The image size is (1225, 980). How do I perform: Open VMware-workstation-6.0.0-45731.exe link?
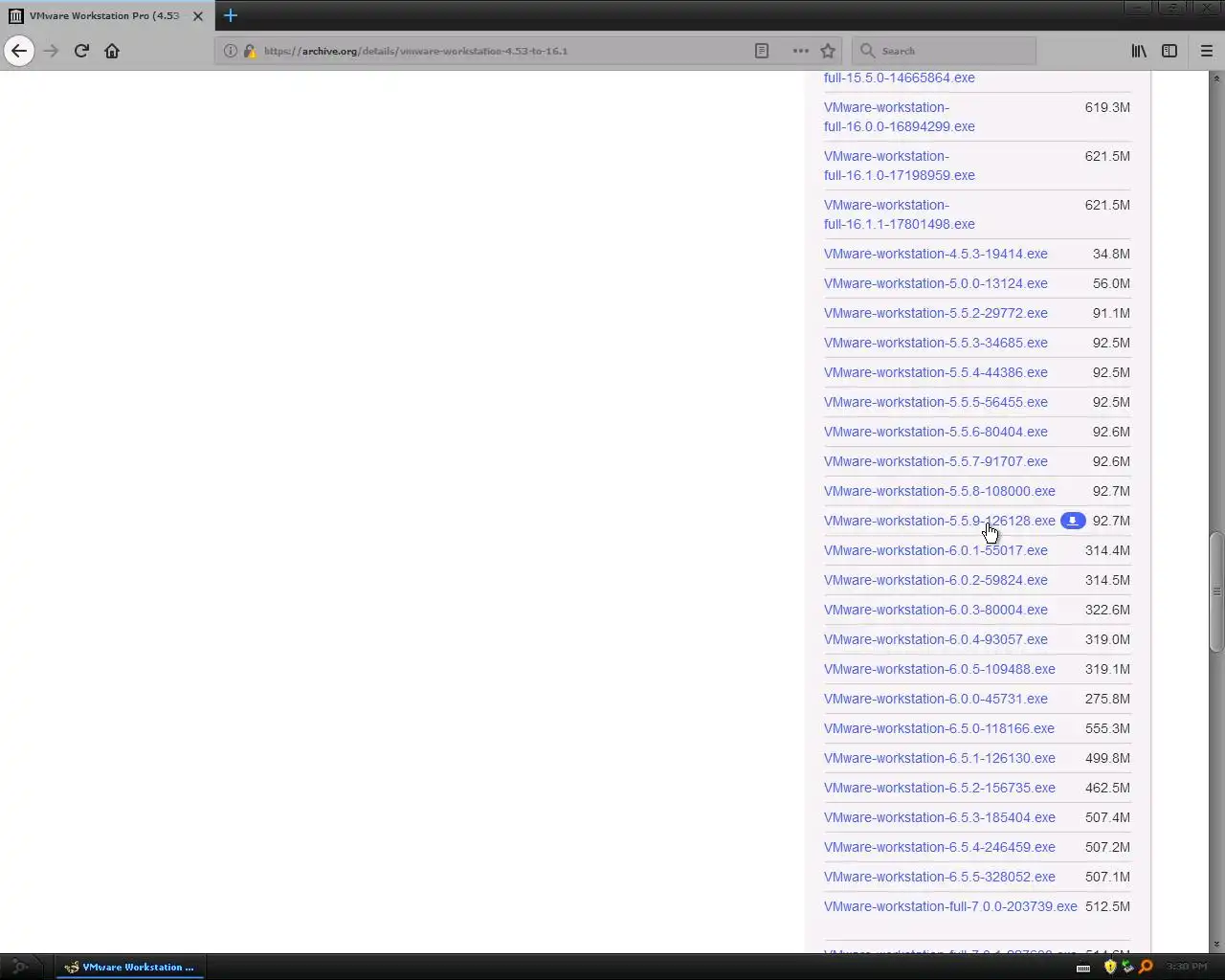[x=936, y=699]
